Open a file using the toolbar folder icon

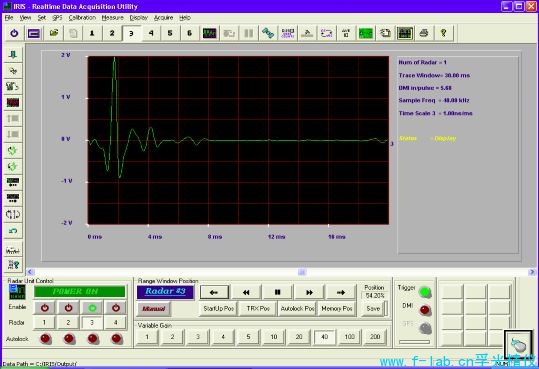coord(54,33)
